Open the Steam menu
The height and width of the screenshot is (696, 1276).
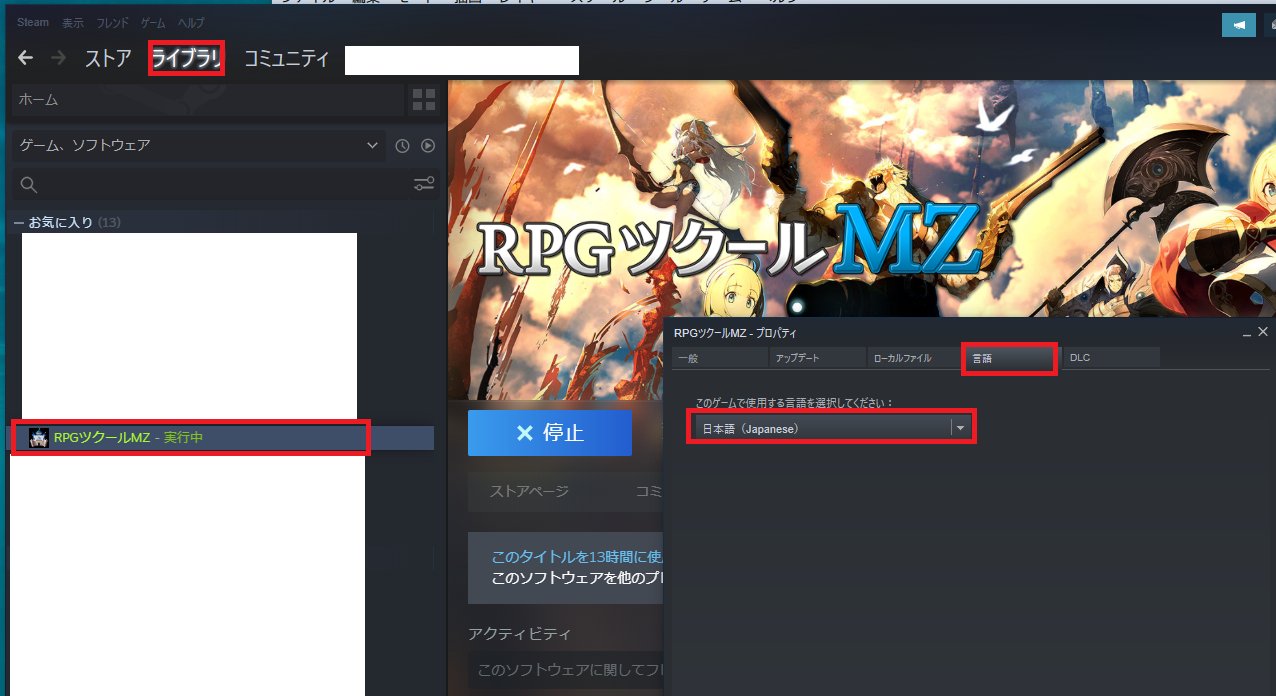tap(33, 22)
